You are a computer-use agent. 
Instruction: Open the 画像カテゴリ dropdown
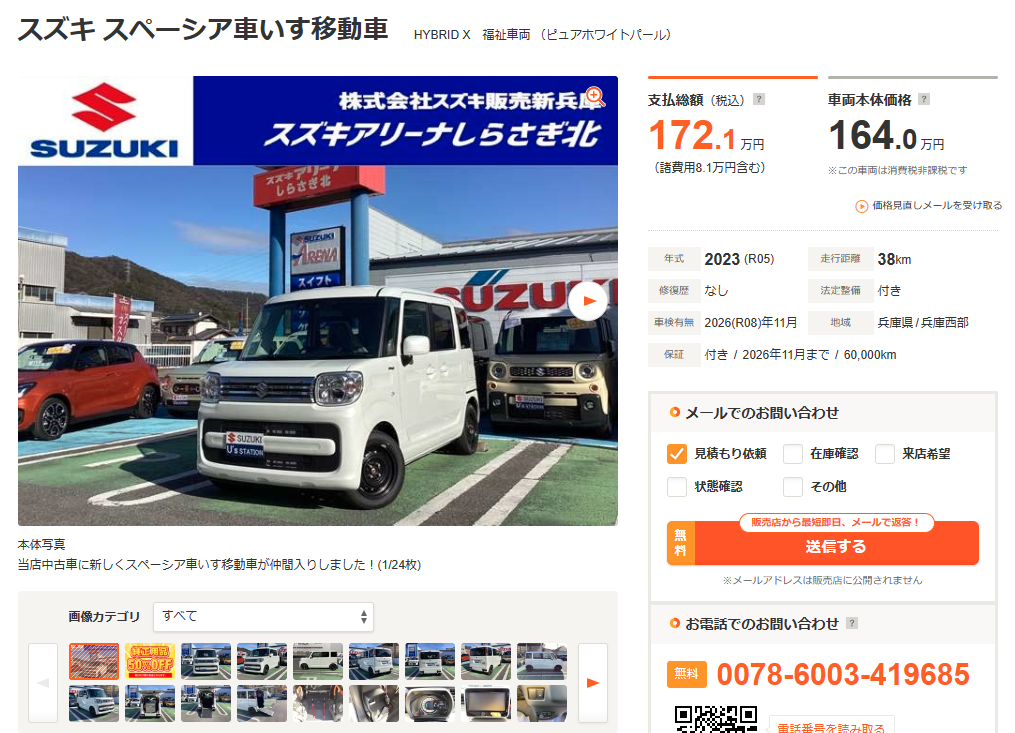[x=263, y=616]
